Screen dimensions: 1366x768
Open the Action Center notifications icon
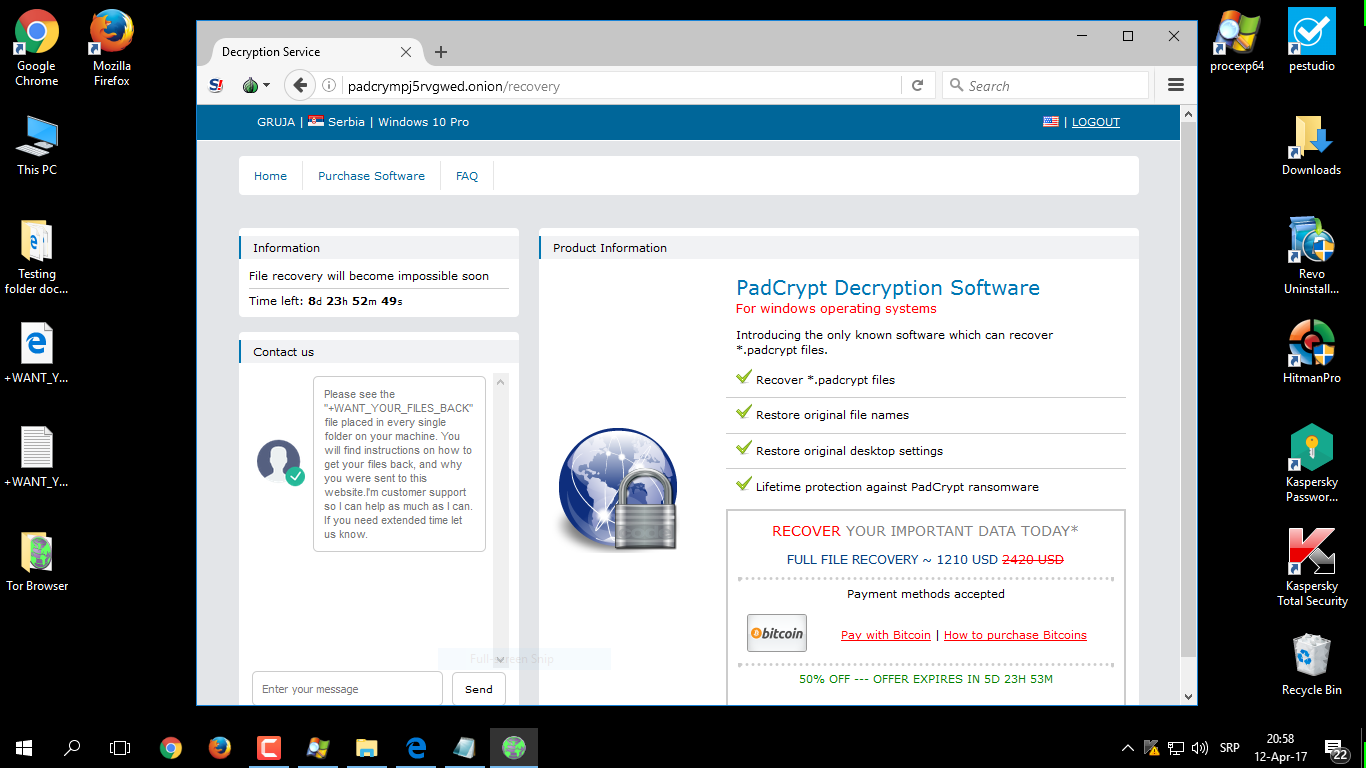coord(1336,749)
